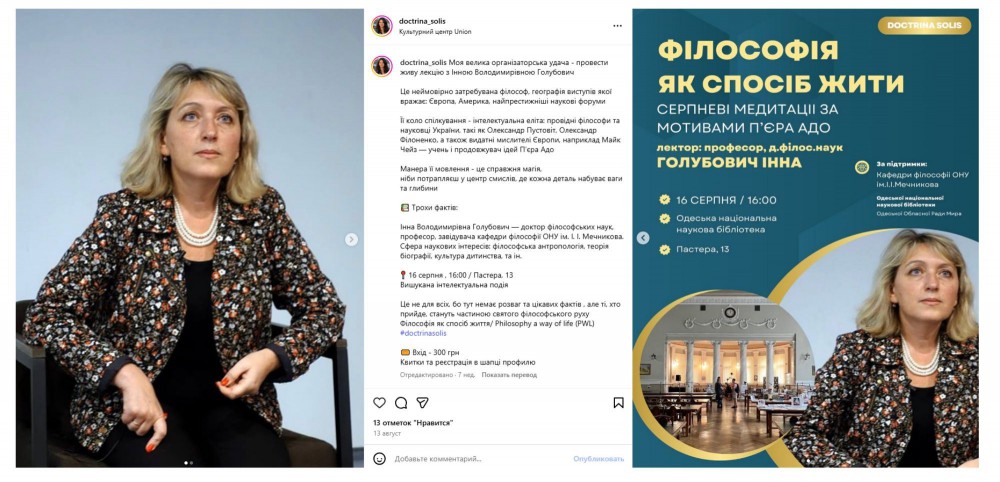Go to previous slide with left arrow
The height and width of the screenshot is (482, 1000).
point(643,238)
